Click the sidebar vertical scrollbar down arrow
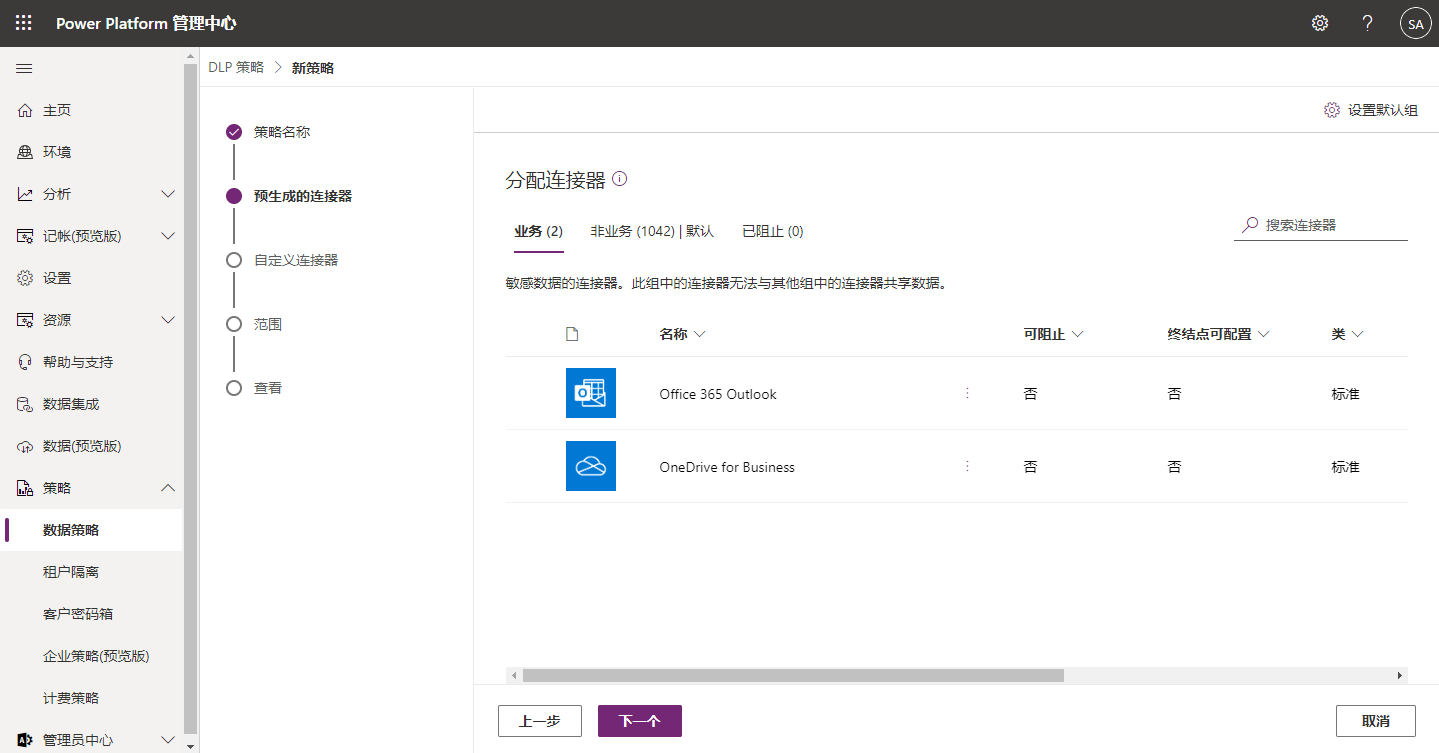This screenshot has width=1439, height=753. [191, 745]
